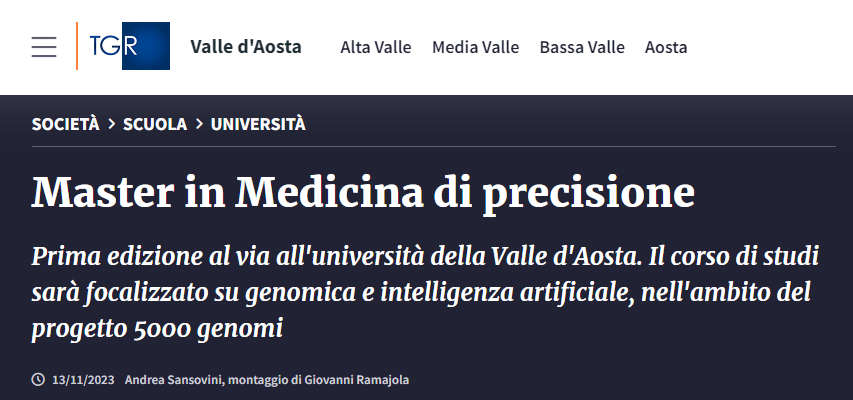Click the headline Master in Medicina di precisione
Viewport: 853px width, 400px height.
click(362, 190)
